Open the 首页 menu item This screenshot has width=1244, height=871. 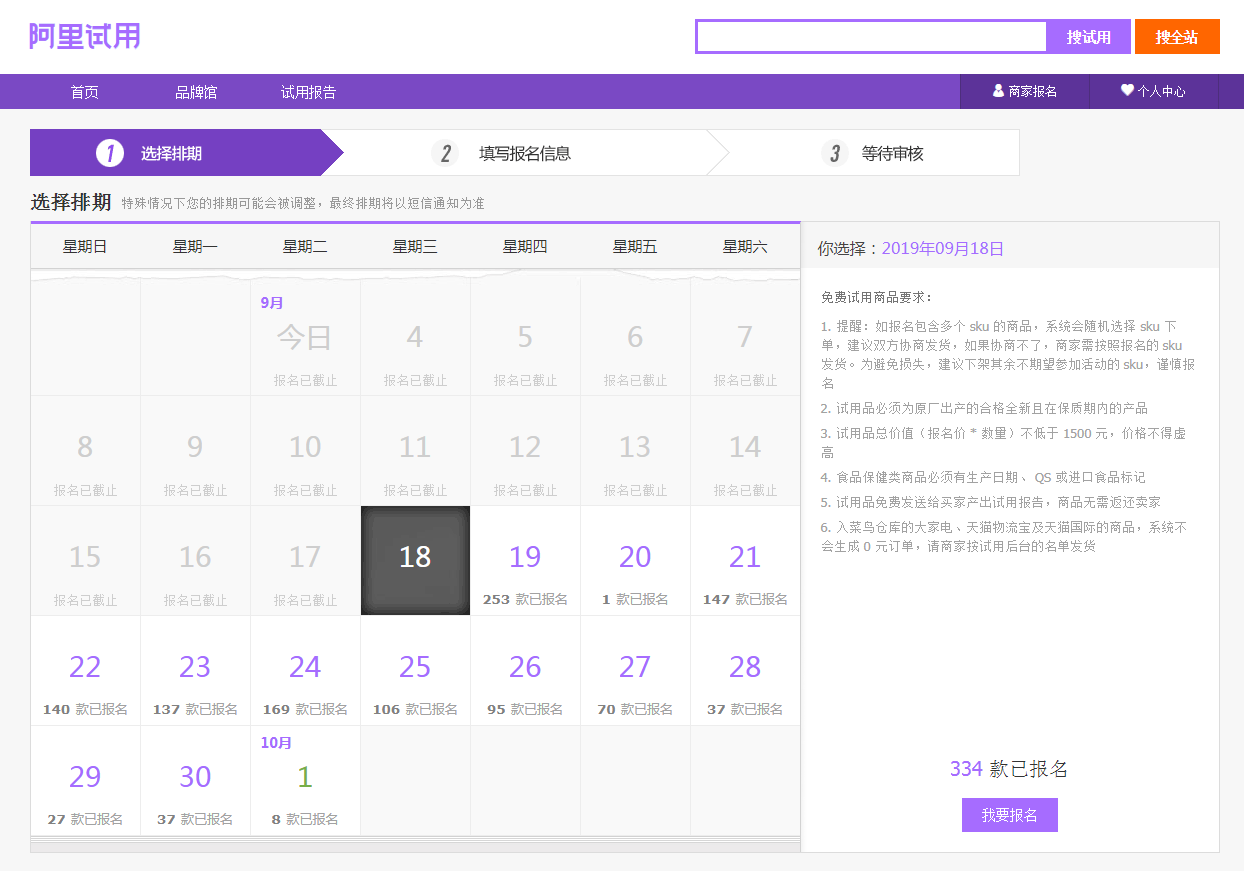pos(85,92)
